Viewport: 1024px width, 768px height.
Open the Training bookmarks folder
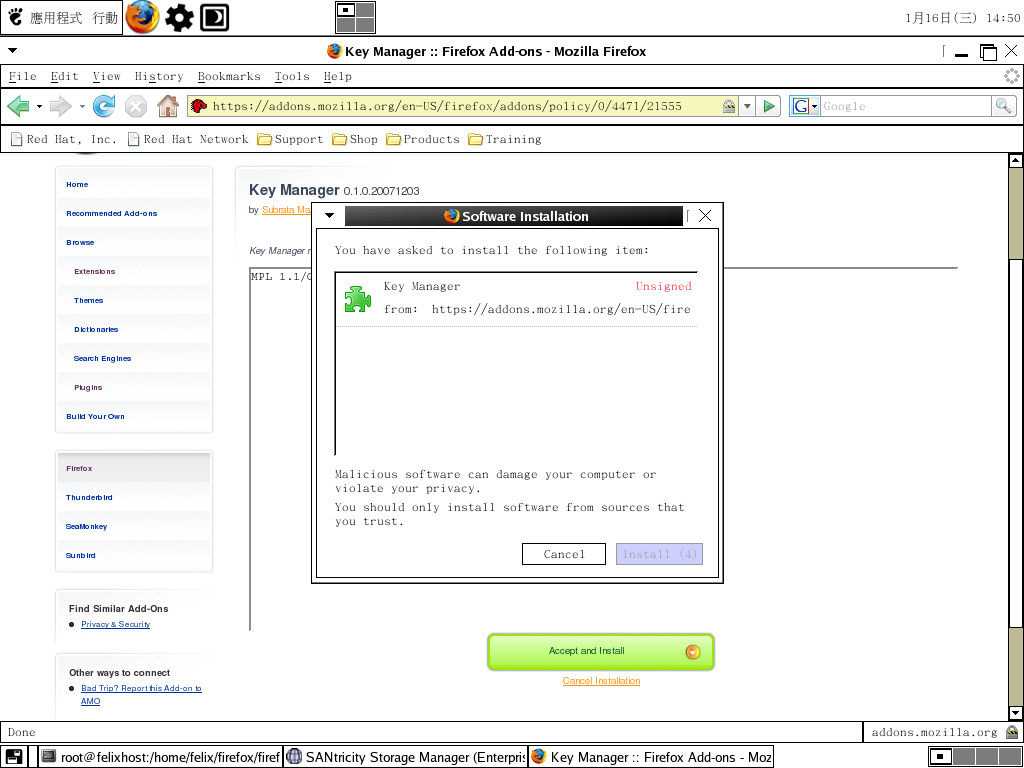tap(505, 139)
